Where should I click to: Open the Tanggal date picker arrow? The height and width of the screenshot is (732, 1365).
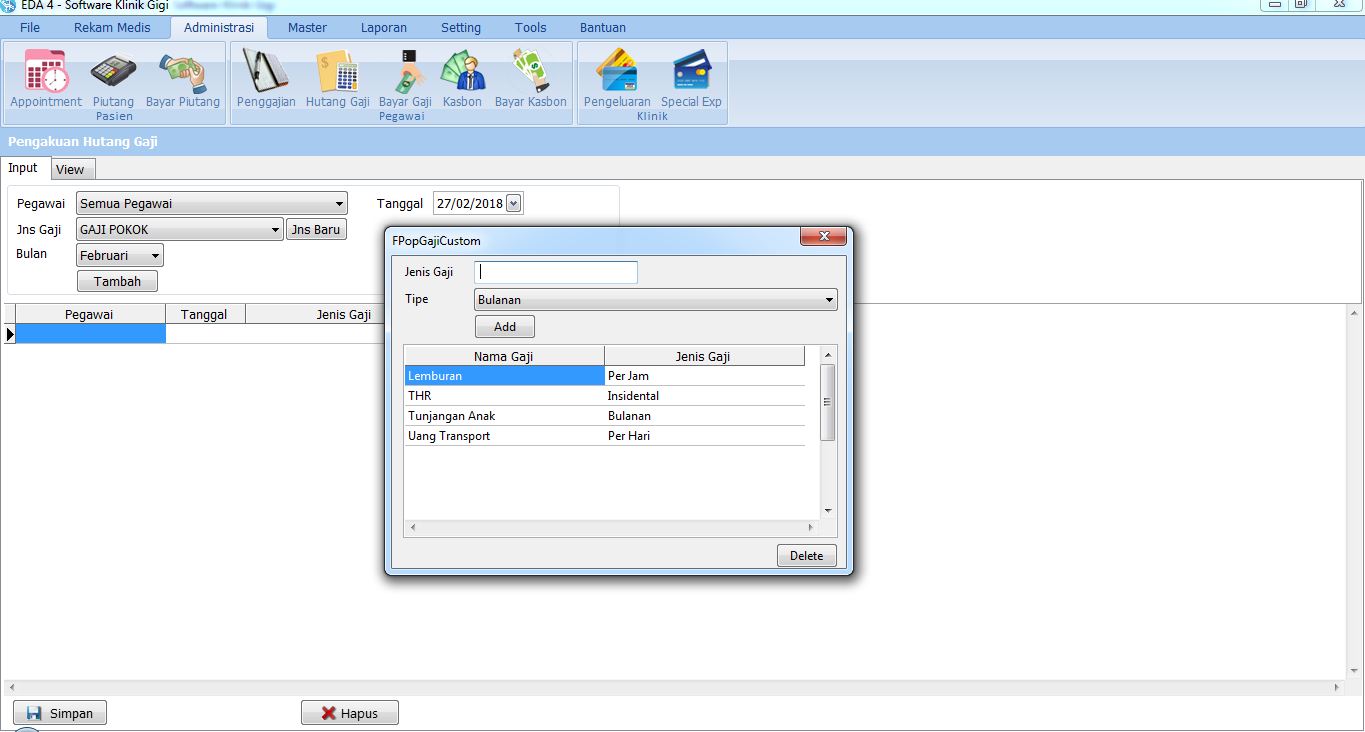(x=514, y=204)
